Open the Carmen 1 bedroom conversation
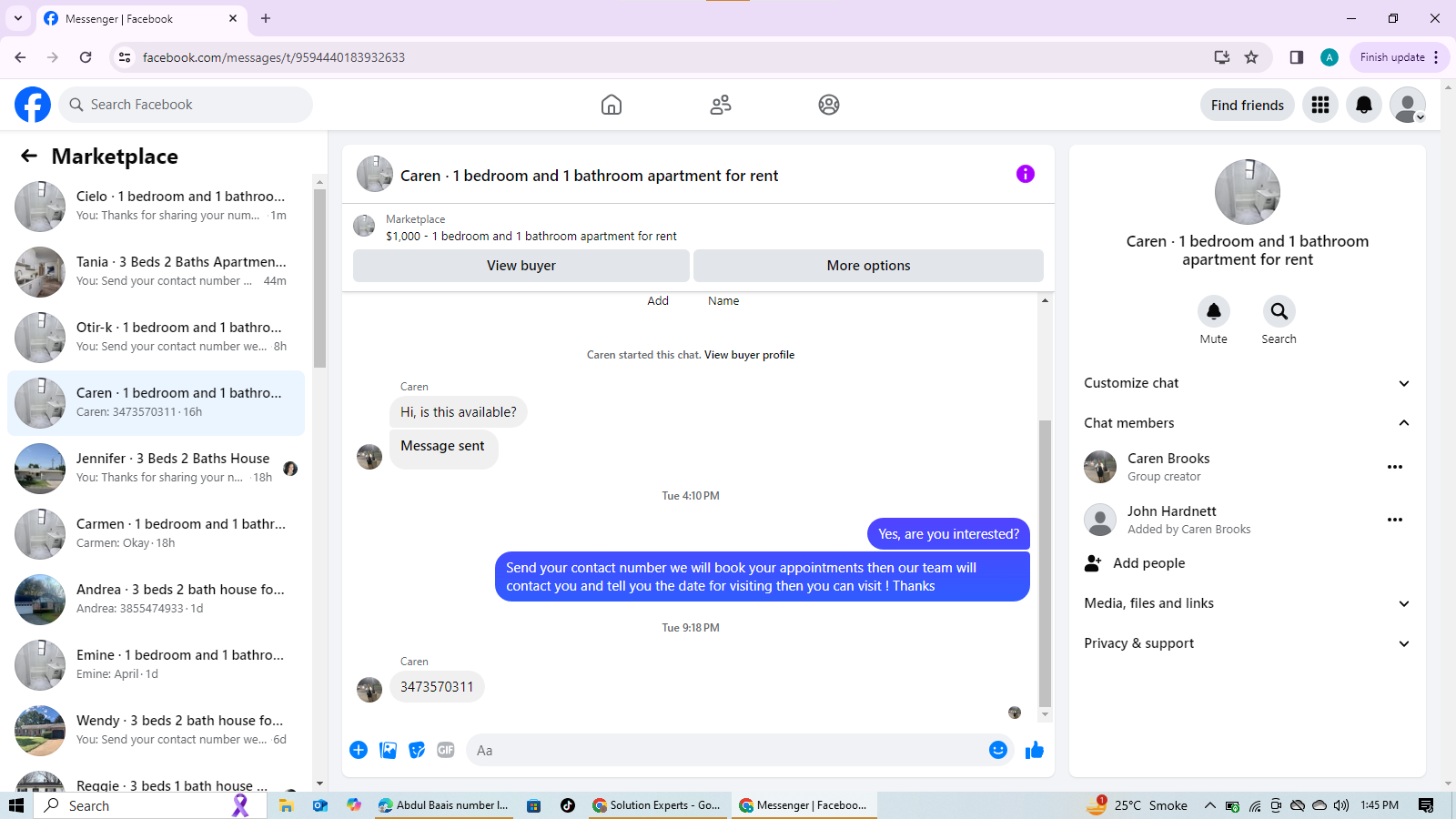 (157, 533)
